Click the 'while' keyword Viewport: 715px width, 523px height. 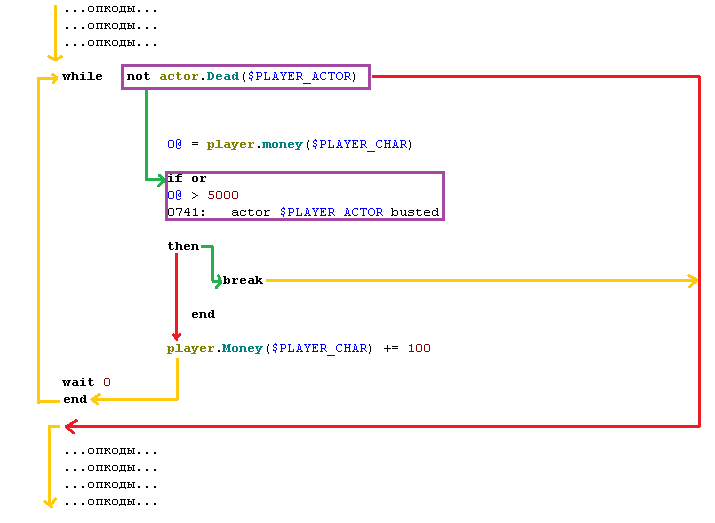pos(82,76)
